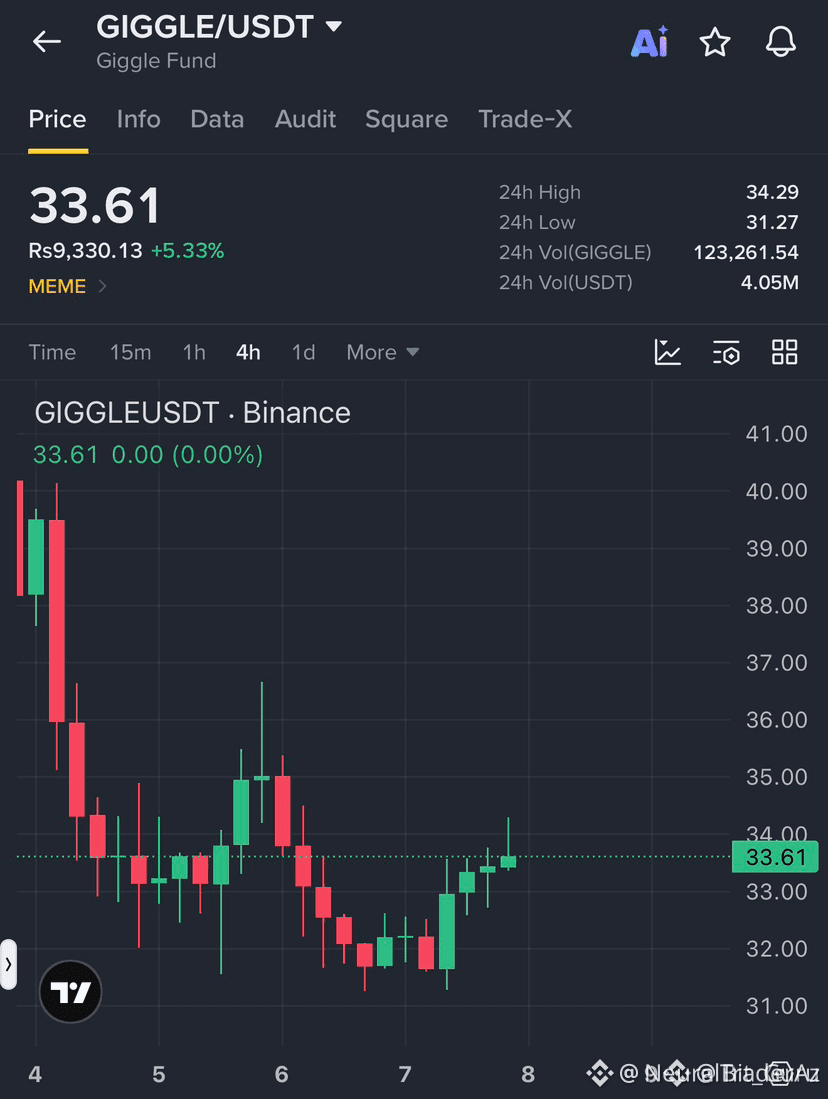Open chart indicators line-graph icon
The width and height of the screenshot is (828, 1099).
tap(667, 352)
